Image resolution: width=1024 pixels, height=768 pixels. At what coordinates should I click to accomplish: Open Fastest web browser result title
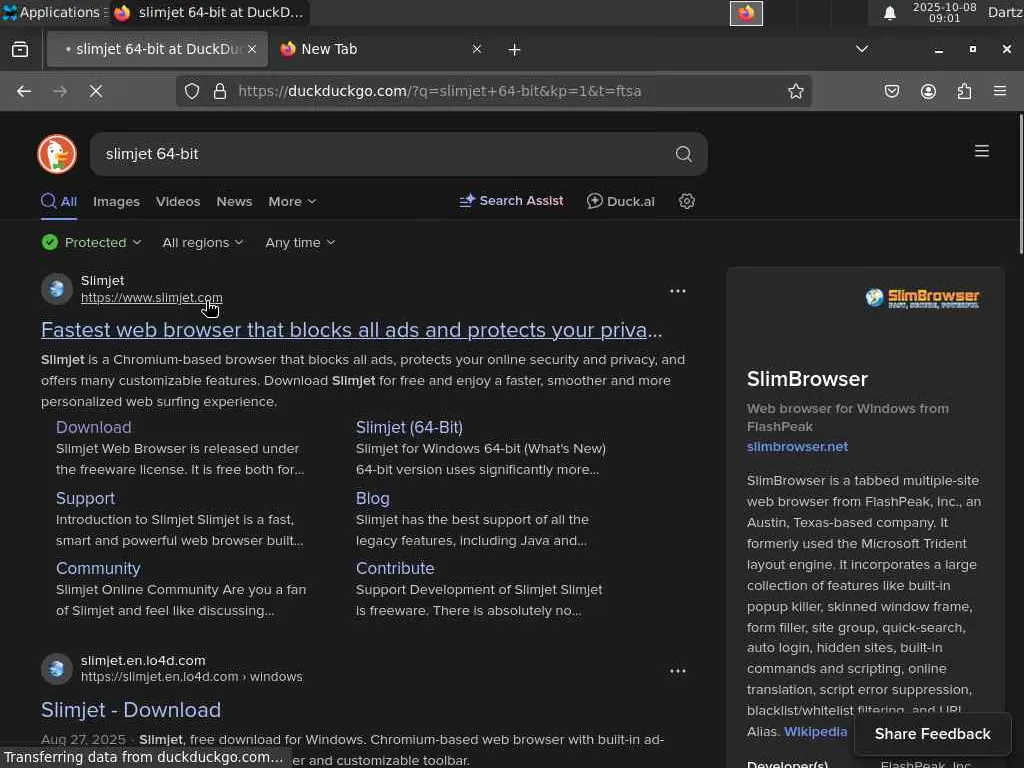(x=351, y=330)
